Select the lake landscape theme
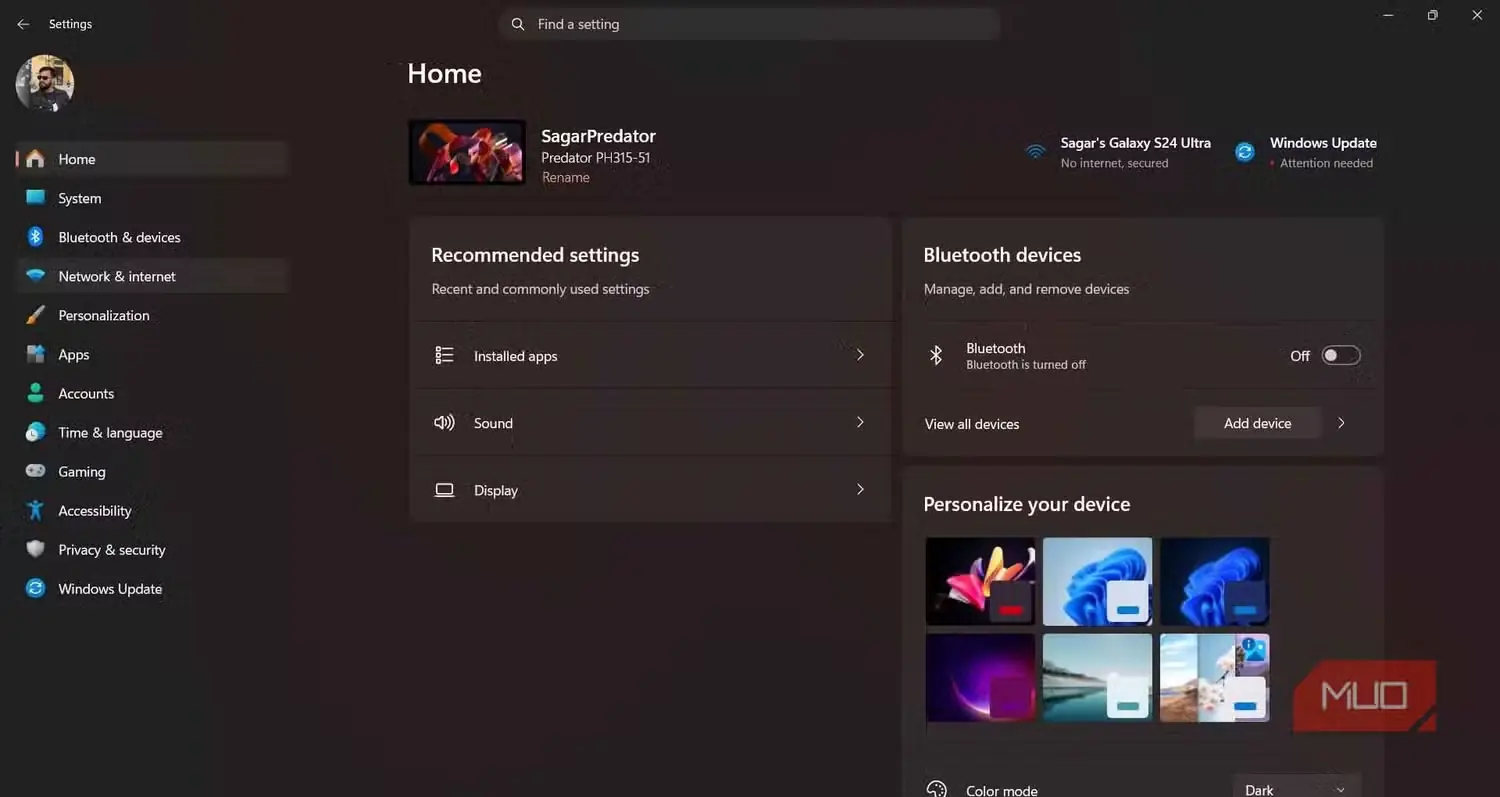The image size is (1500, 797). [x=1097, y=677]
